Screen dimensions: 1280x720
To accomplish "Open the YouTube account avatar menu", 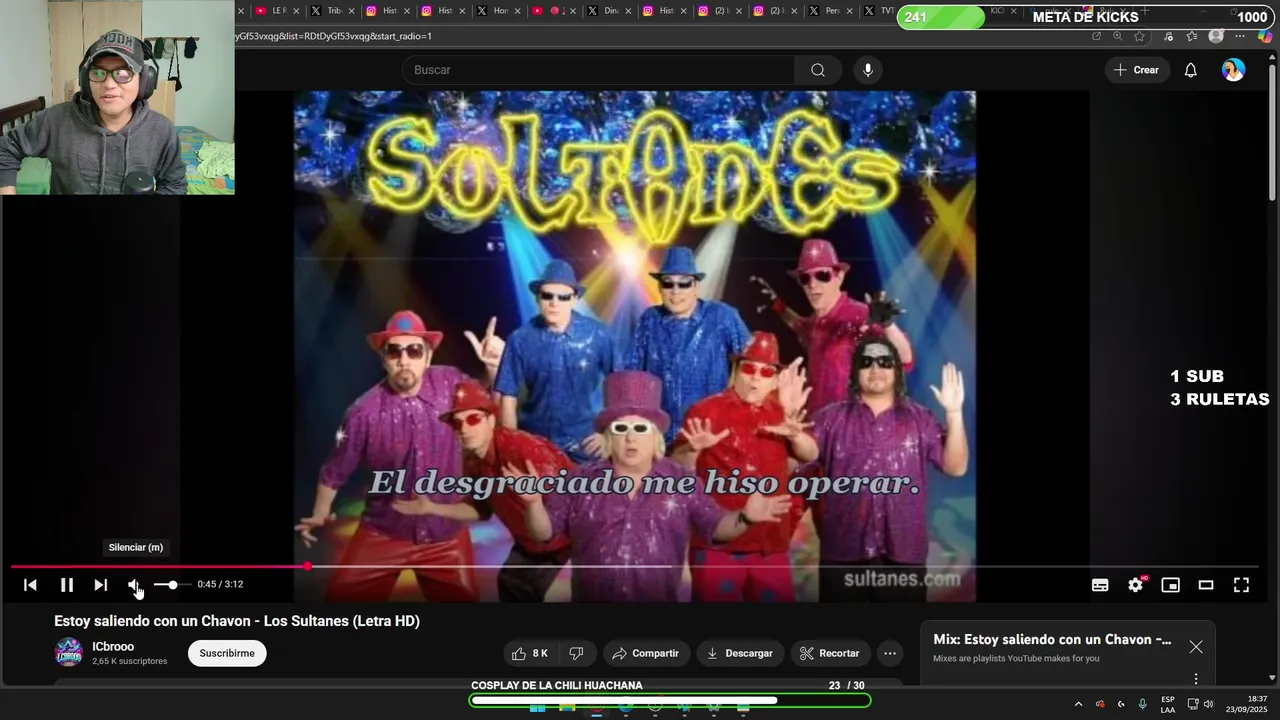I will pyautogui.click(x=1233, y=70).
